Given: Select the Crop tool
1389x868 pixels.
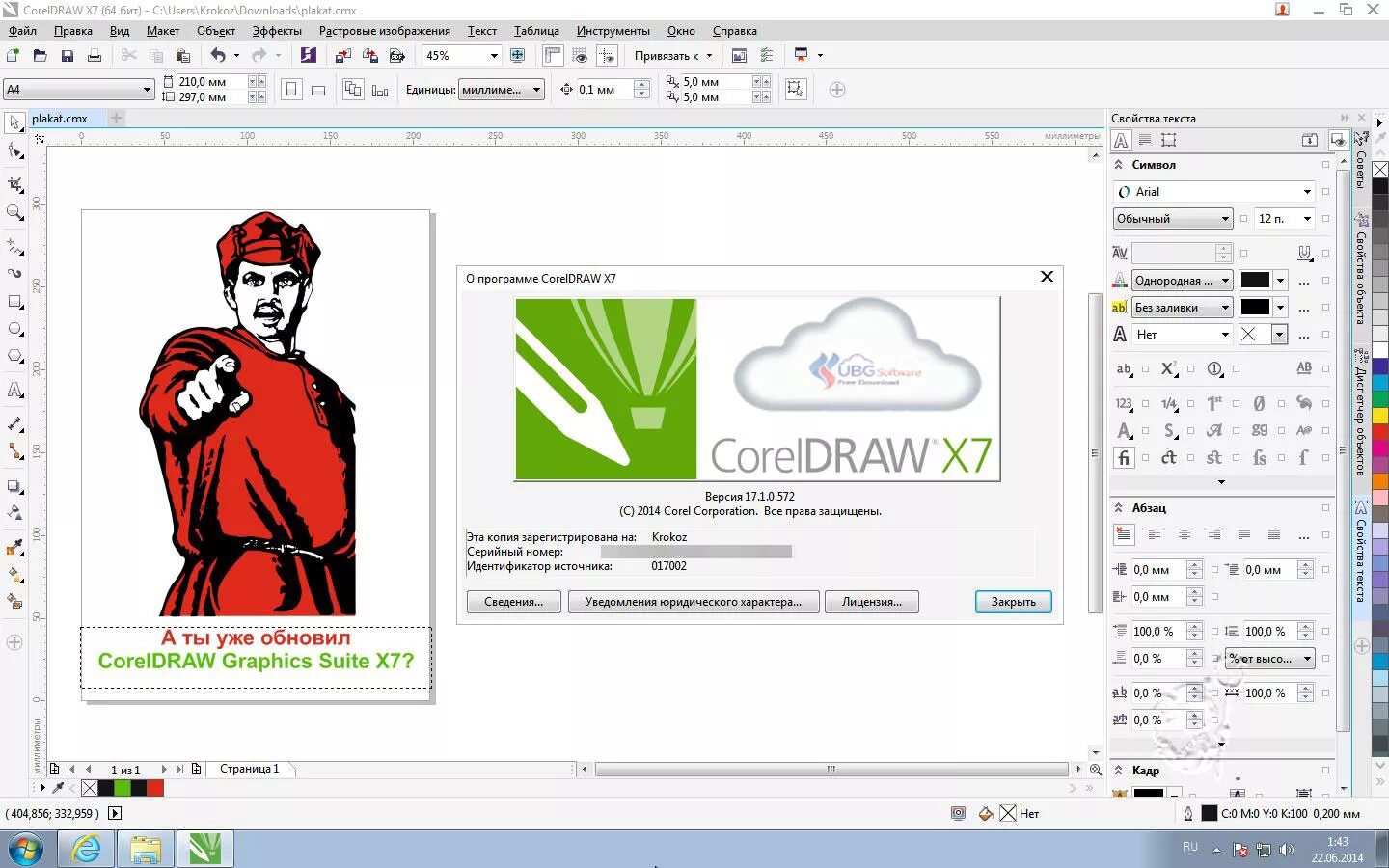Looking at the screenshot, I should point(14,183).
